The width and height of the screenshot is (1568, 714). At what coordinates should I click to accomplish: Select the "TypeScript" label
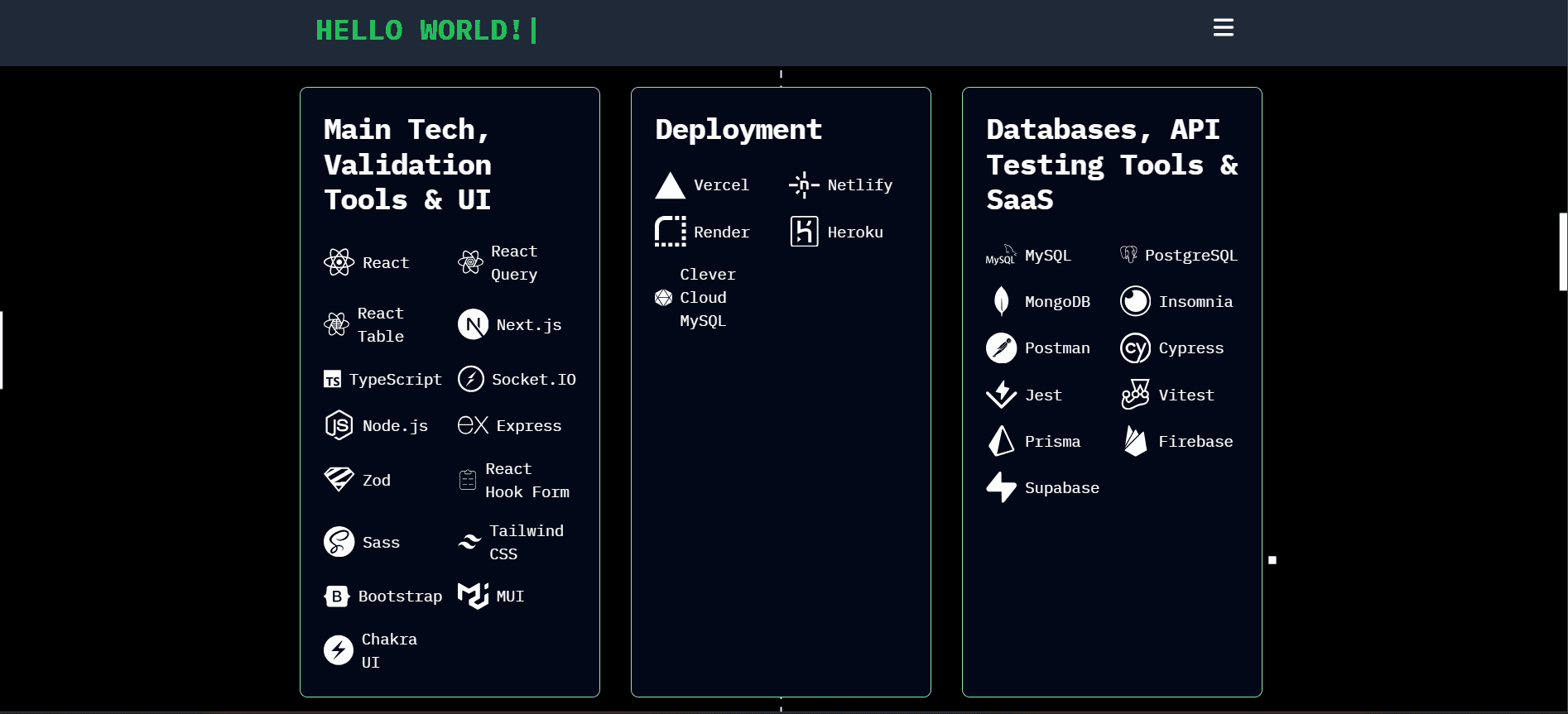pos(396,379)
